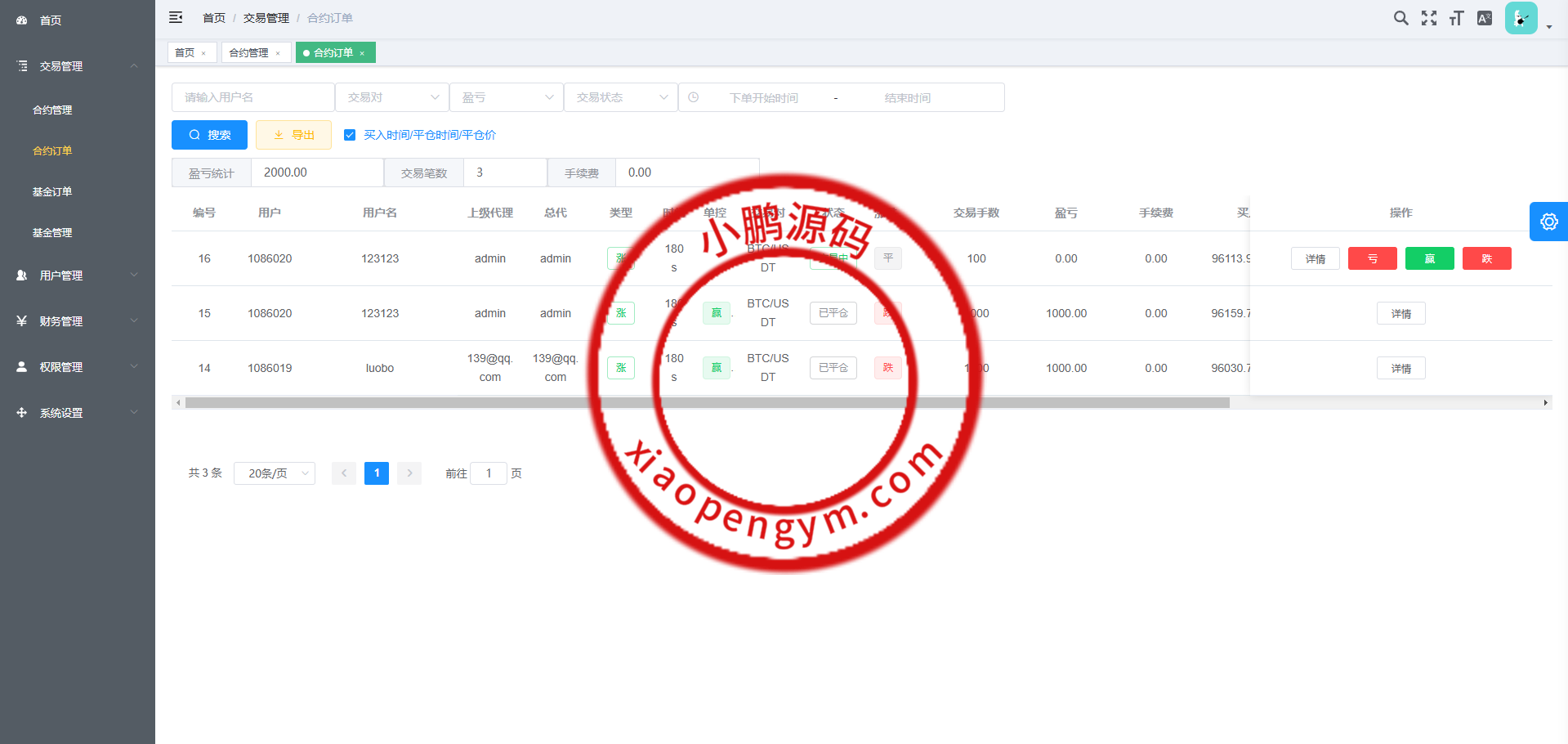This screenshot has height=744, width=1568.
Task: Expand the 20条/页 page size selector
Action: pos(275,473)
